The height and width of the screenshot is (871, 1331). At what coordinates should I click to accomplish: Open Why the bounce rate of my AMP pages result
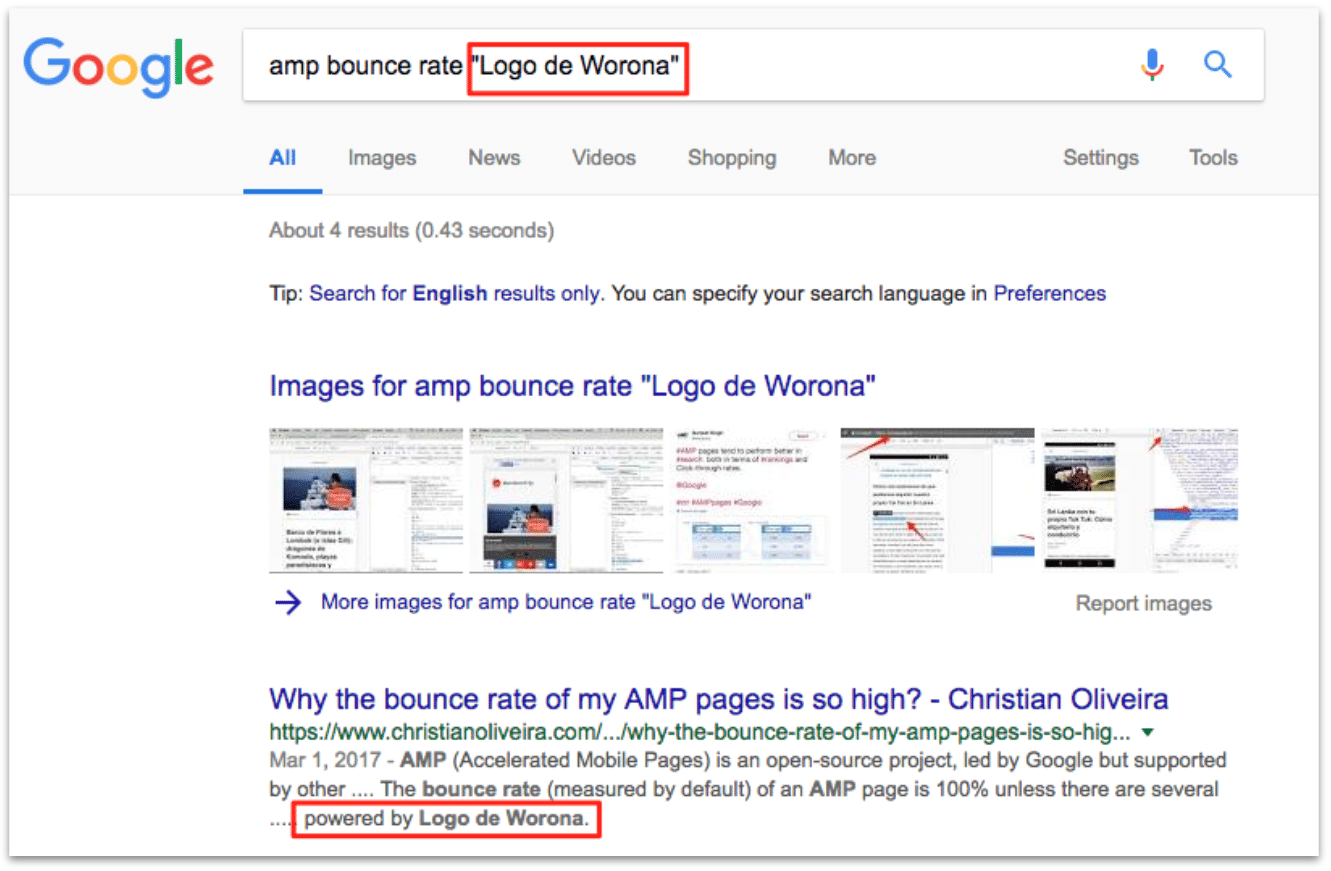[719, 698]
